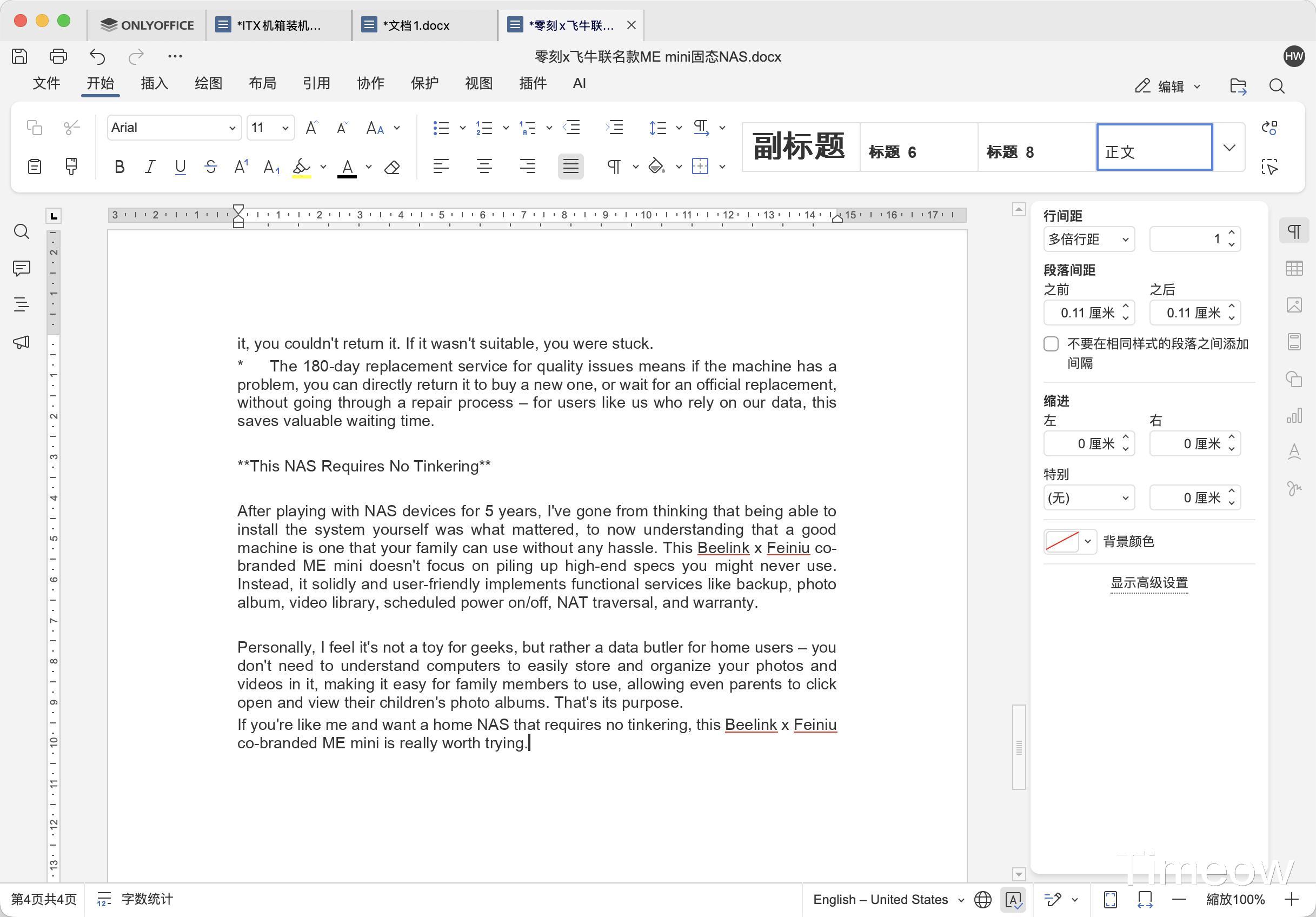
Task: Open the Comments panel in left sidebar
Action: pos(21,268)
